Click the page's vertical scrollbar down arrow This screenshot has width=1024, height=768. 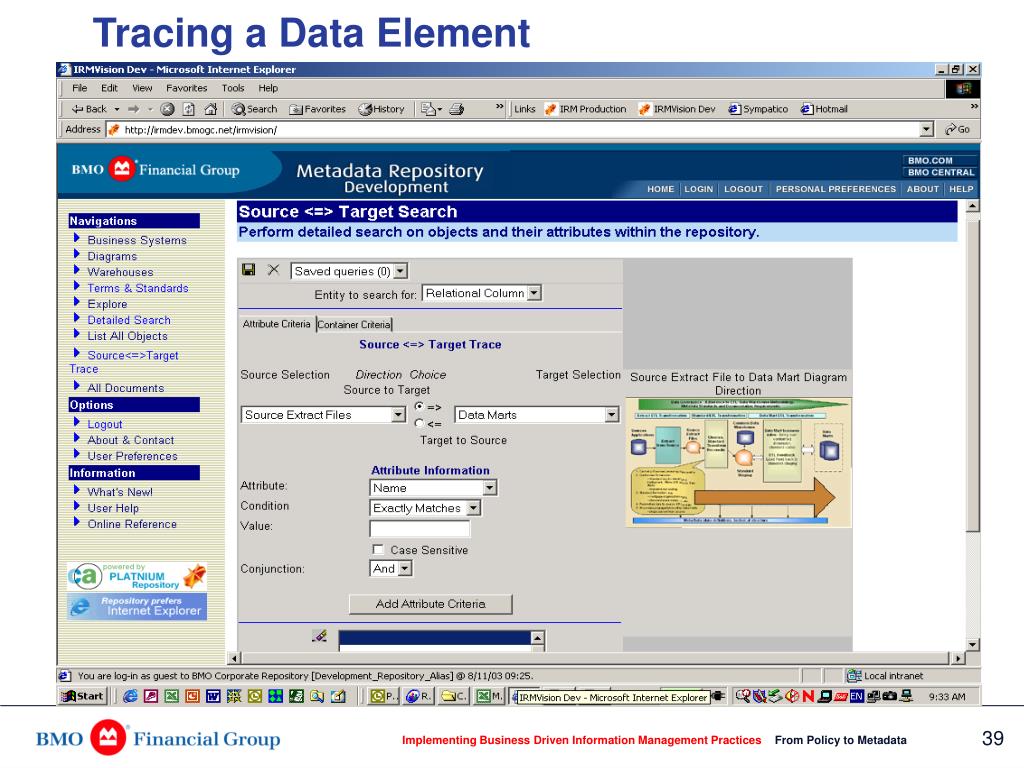tap(972, 645)
